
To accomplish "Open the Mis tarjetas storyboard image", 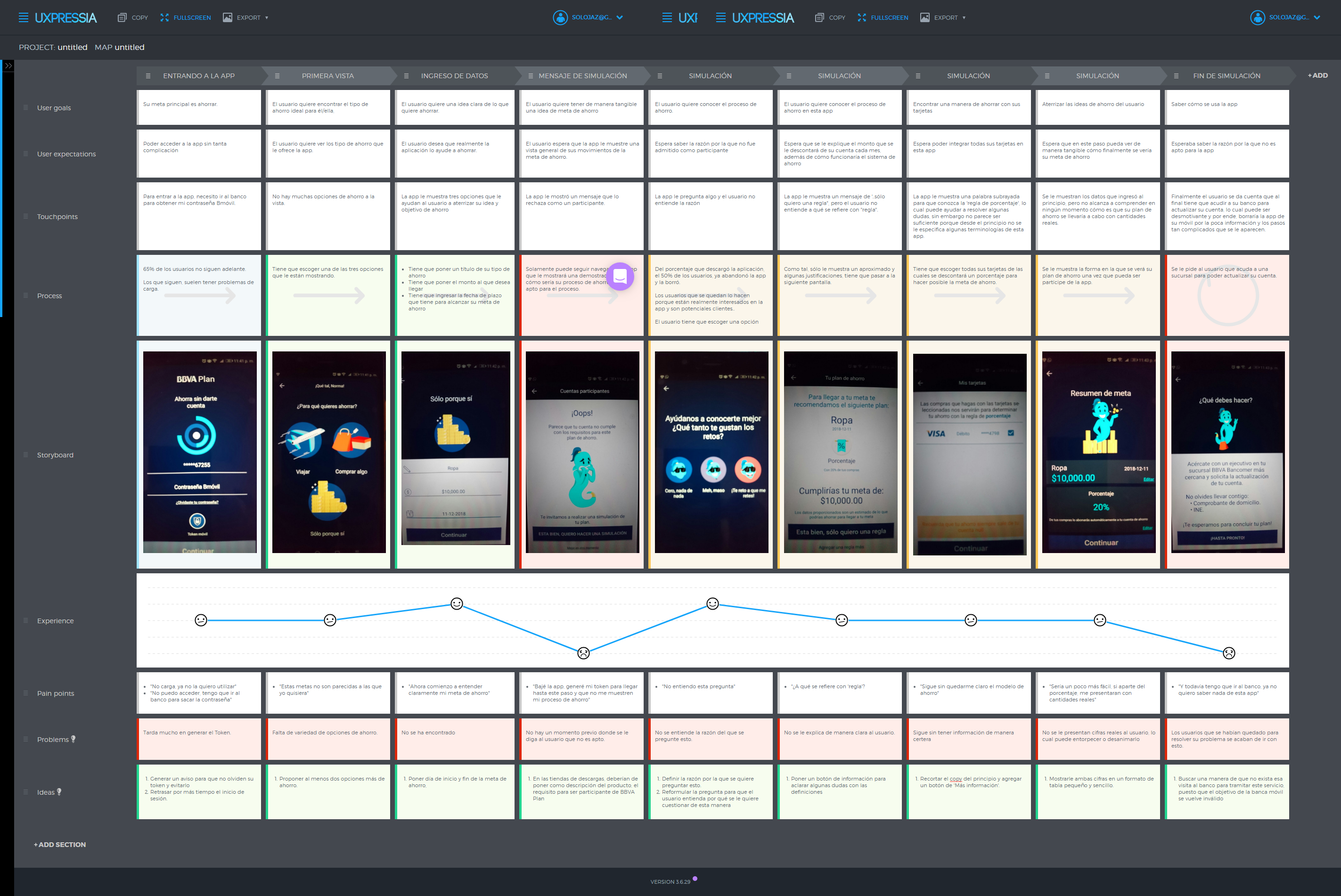I will tap(970, 454).
